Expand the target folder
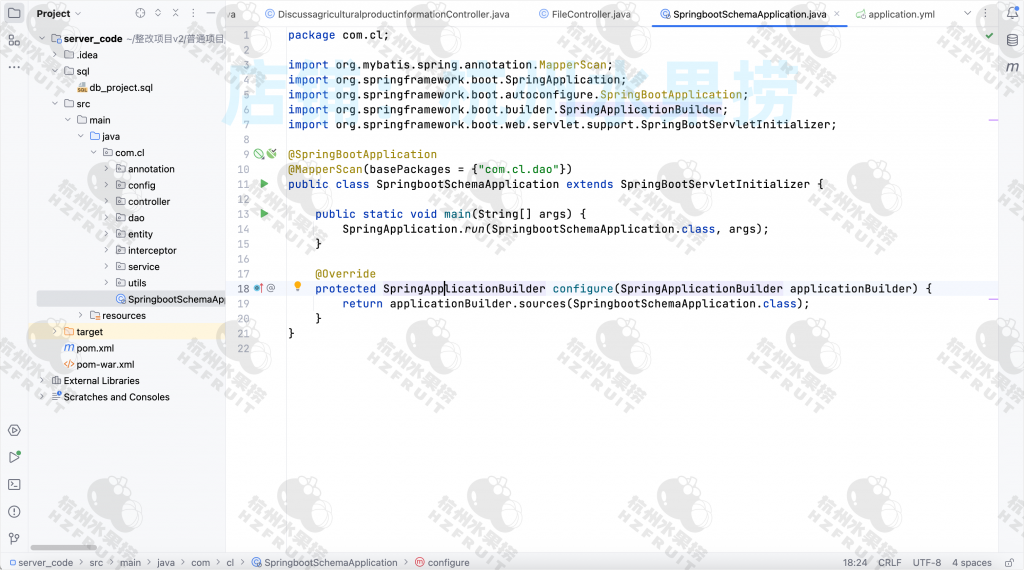Screen dimensions: 1024x570 tap(55, 332)
